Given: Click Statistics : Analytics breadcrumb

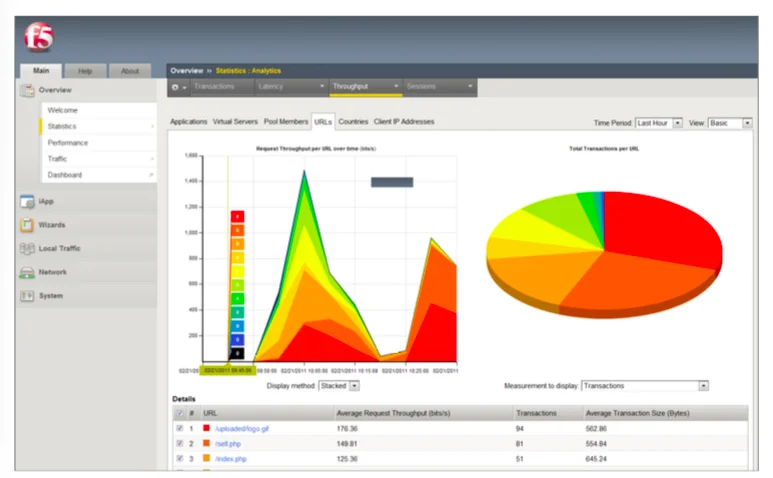Looking at the screenshot, I should (x=248, y=71).
